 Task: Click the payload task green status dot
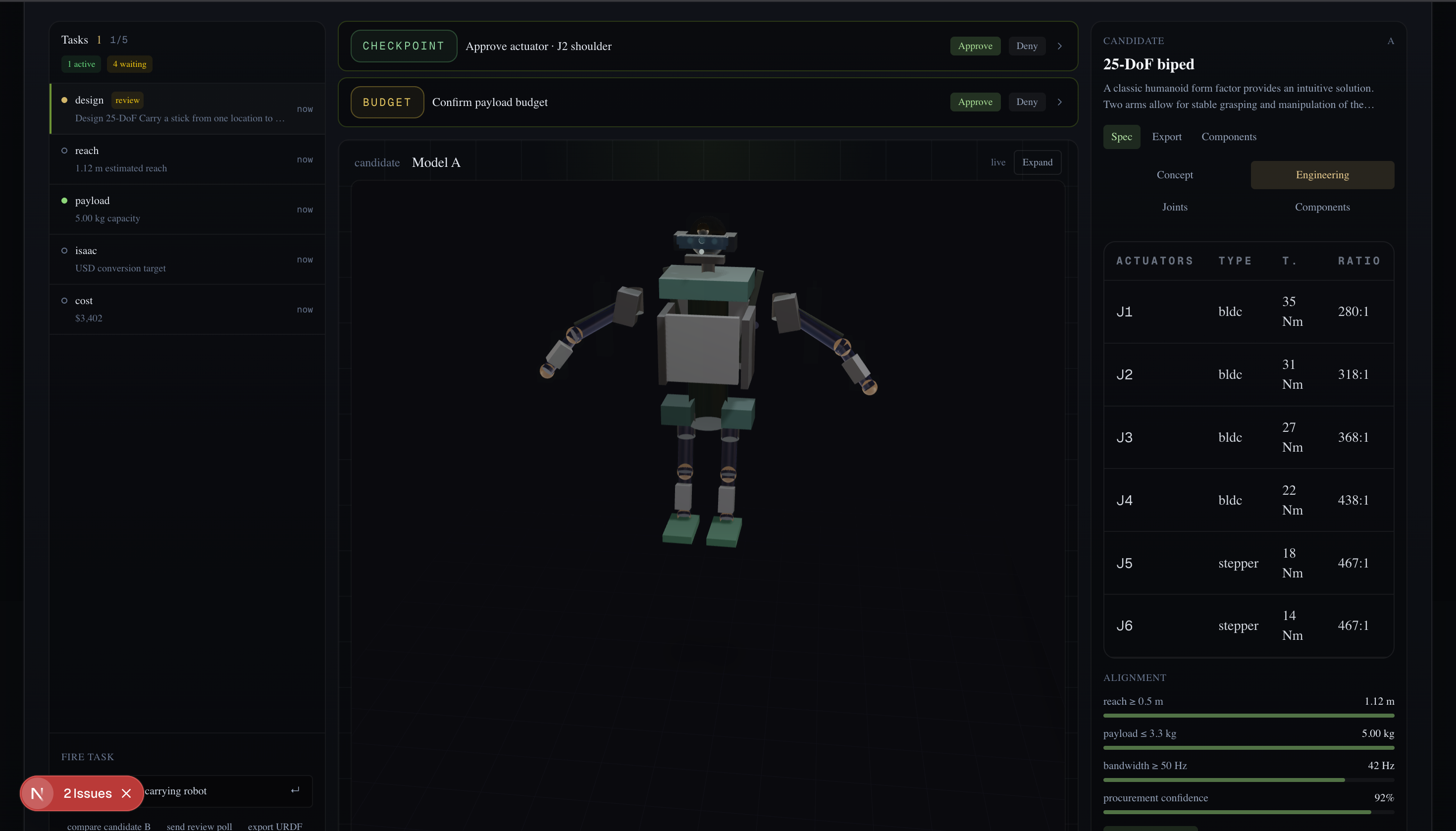(x=64, y=201)
